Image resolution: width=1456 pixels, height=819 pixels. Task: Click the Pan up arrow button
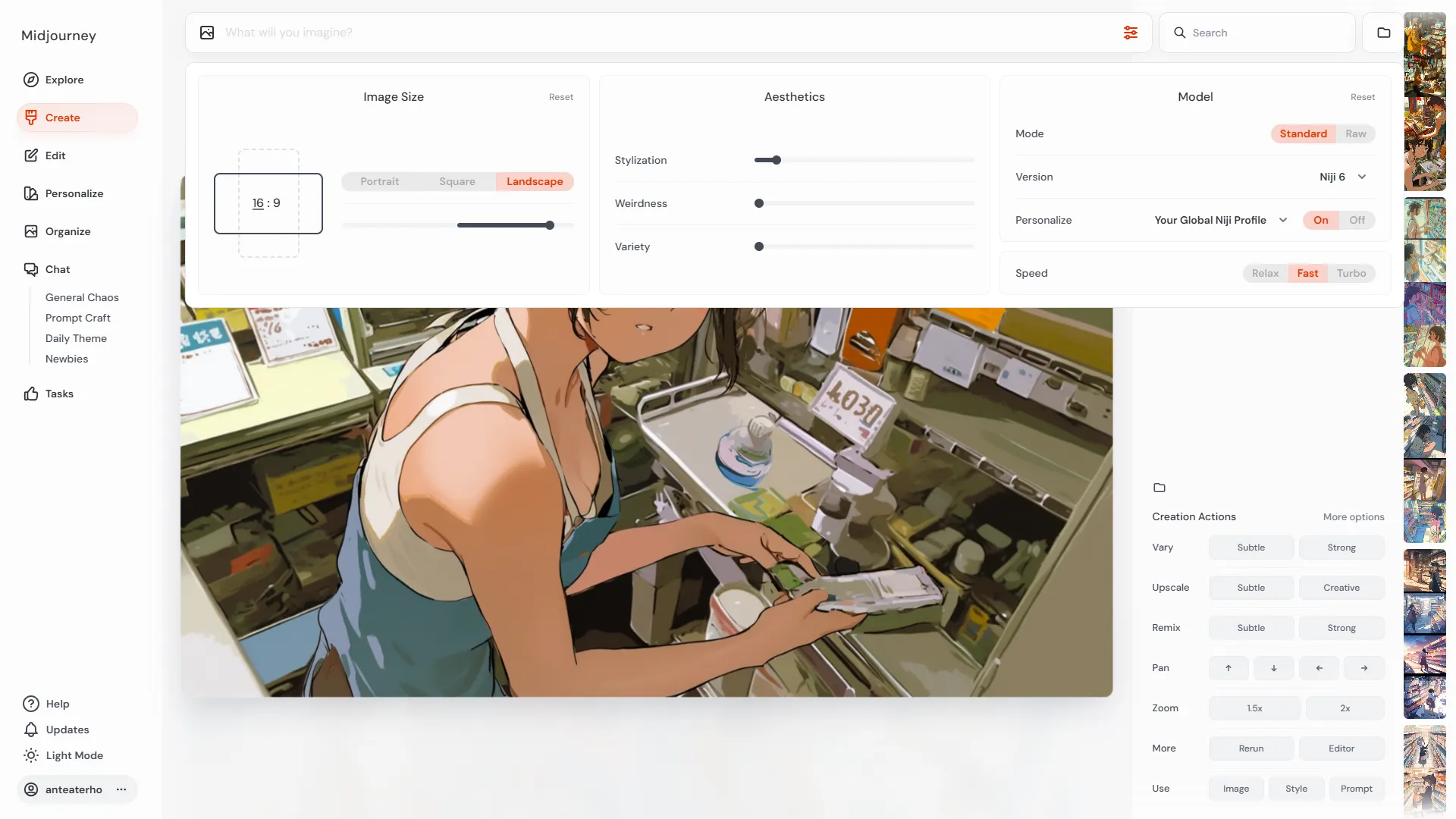point(1228,668)
